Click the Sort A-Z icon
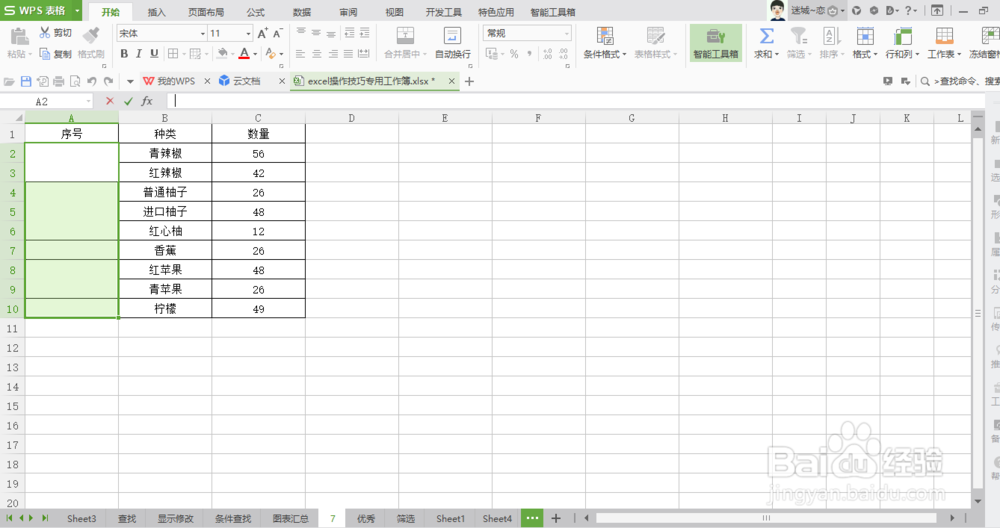Image resolution: width=1000 pixels, height=528 pixels. [x=830, y=36]
